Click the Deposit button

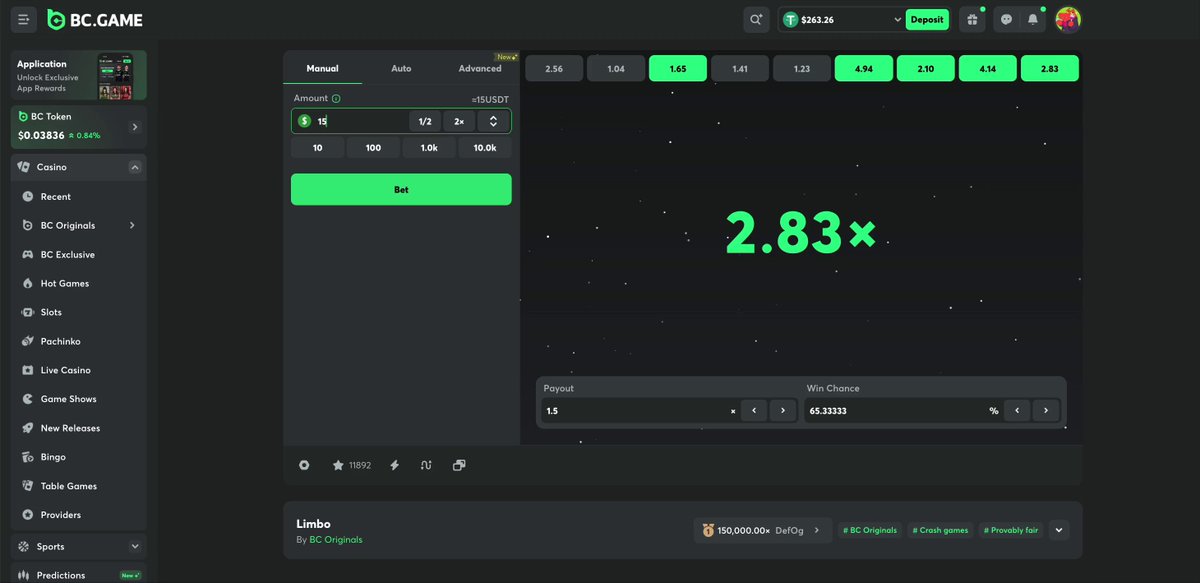coord(927,19)
